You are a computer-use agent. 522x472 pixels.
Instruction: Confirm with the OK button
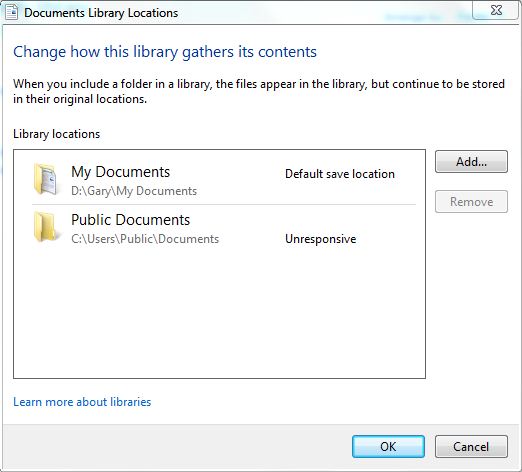coord(388,446)
